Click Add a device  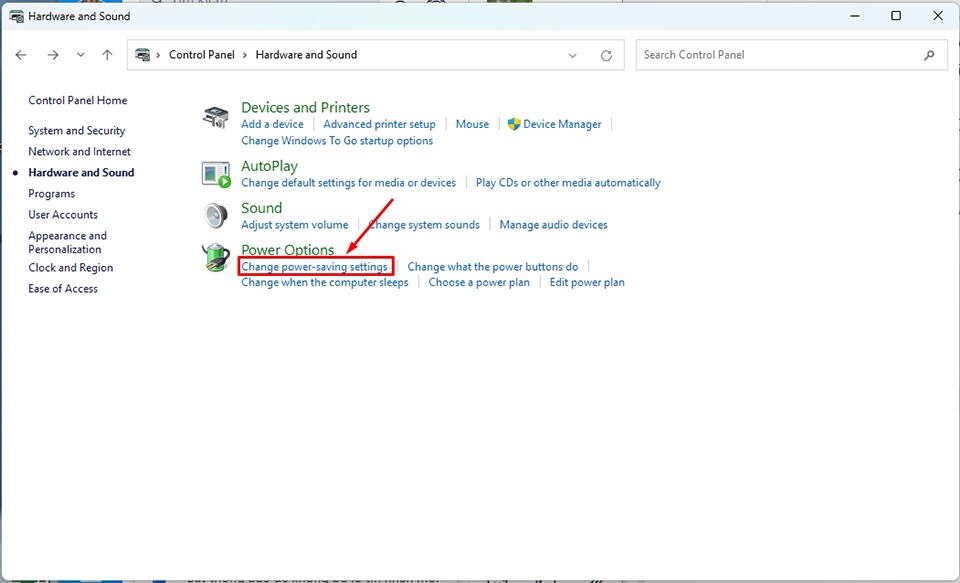tap(272, 124)
